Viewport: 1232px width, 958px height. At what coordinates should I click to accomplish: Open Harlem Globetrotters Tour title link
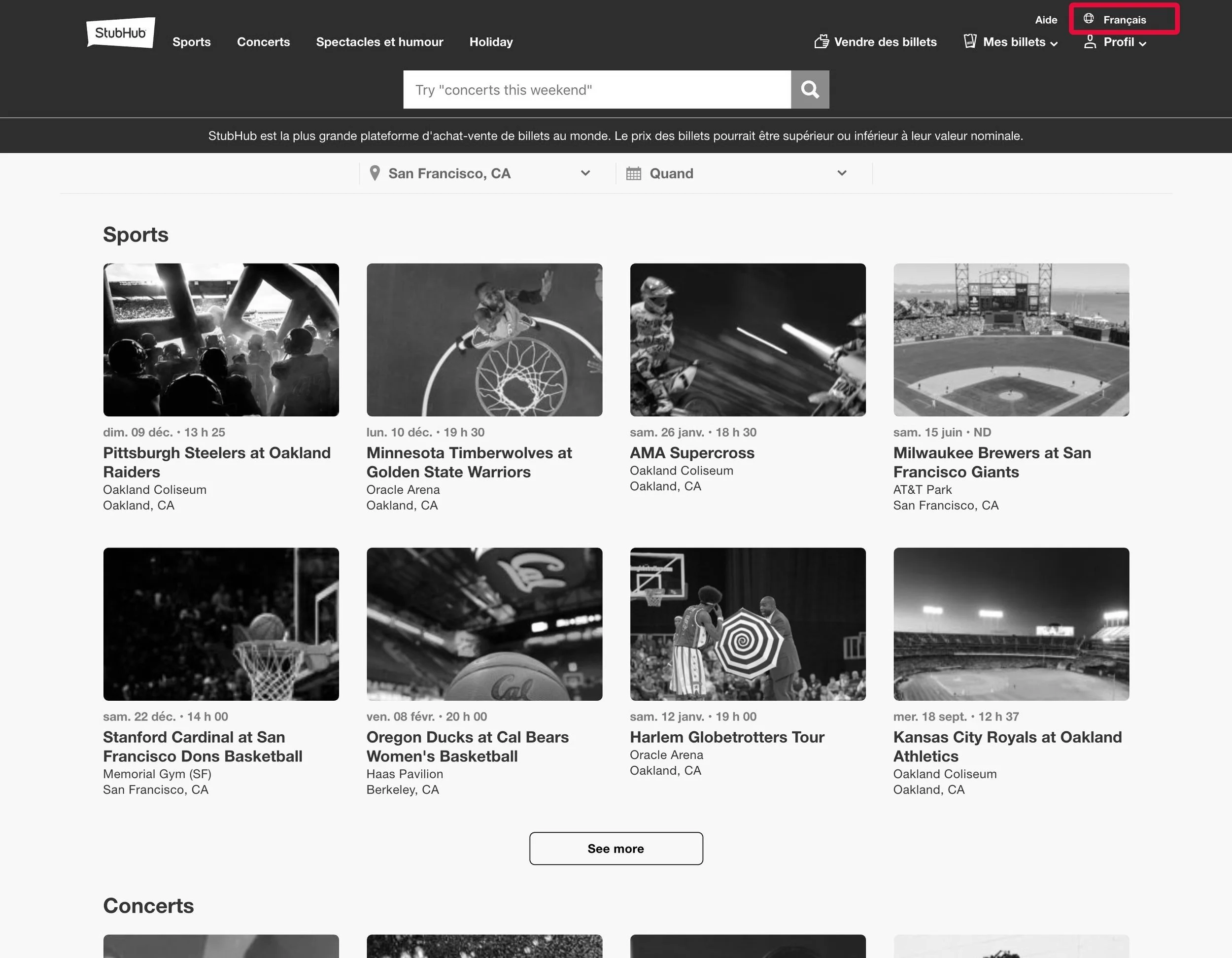pyautogui.click(x=727, y=737)
